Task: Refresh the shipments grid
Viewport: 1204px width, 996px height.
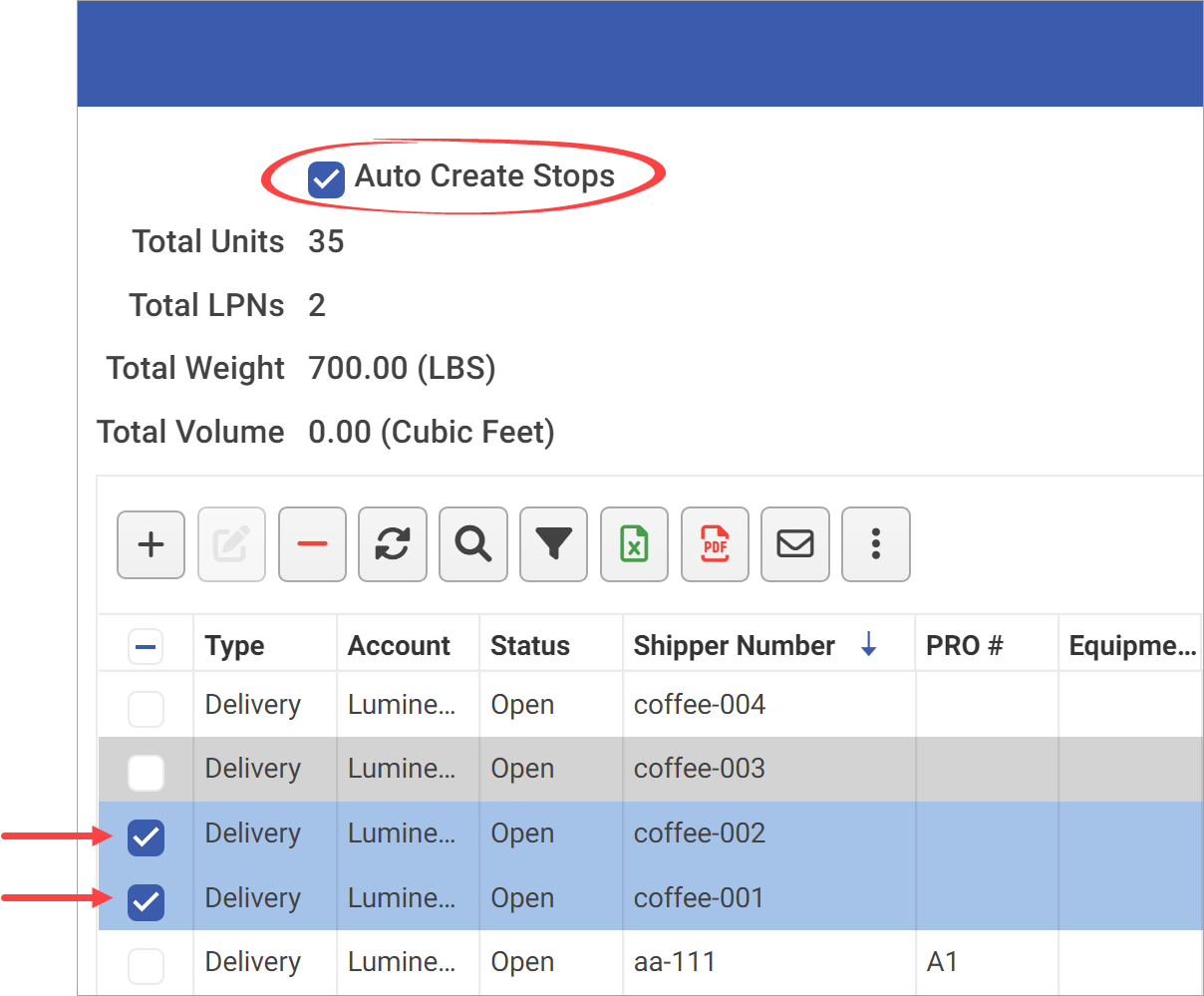Action: (x=393, y=544)
